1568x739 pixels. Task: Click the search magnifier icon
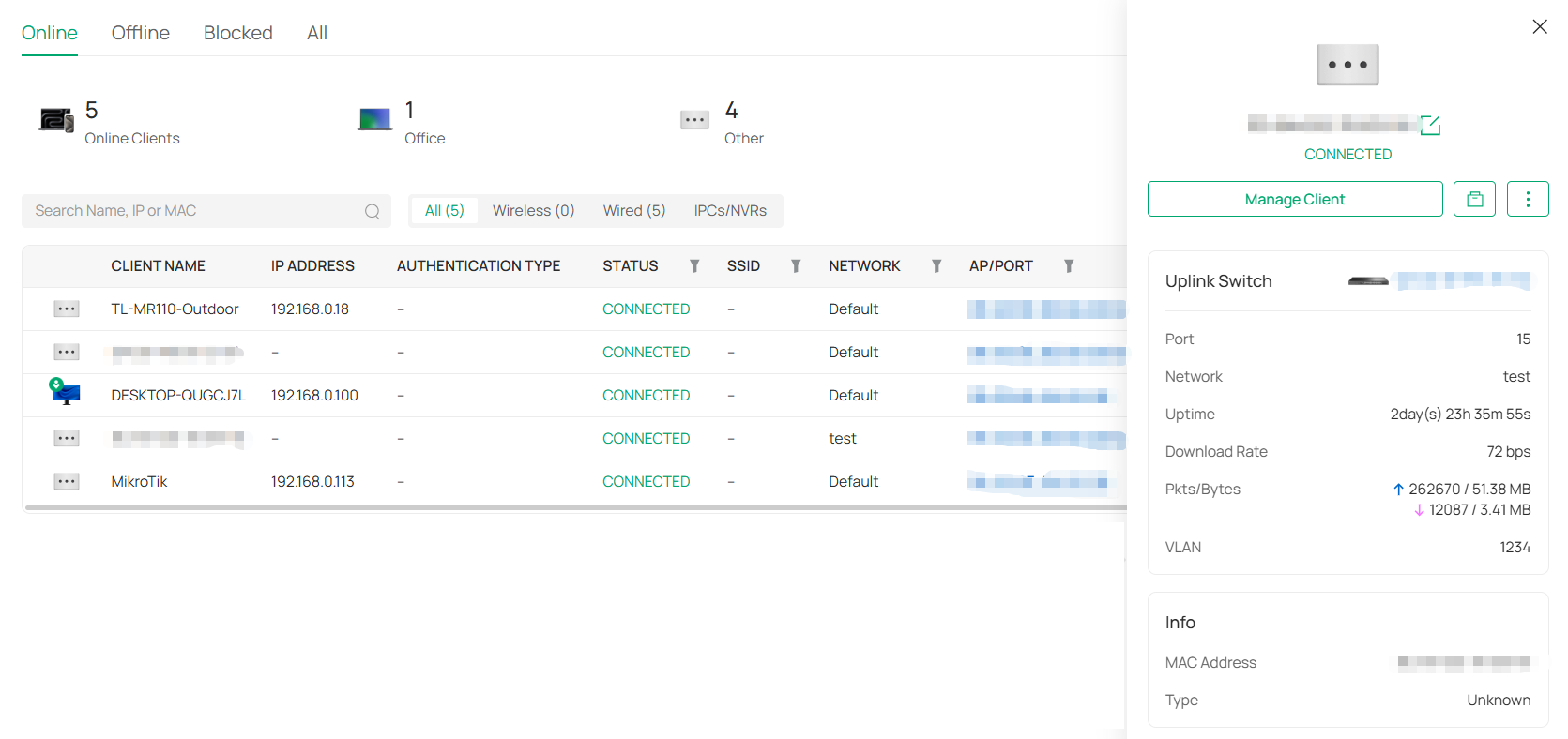(373, 211)
